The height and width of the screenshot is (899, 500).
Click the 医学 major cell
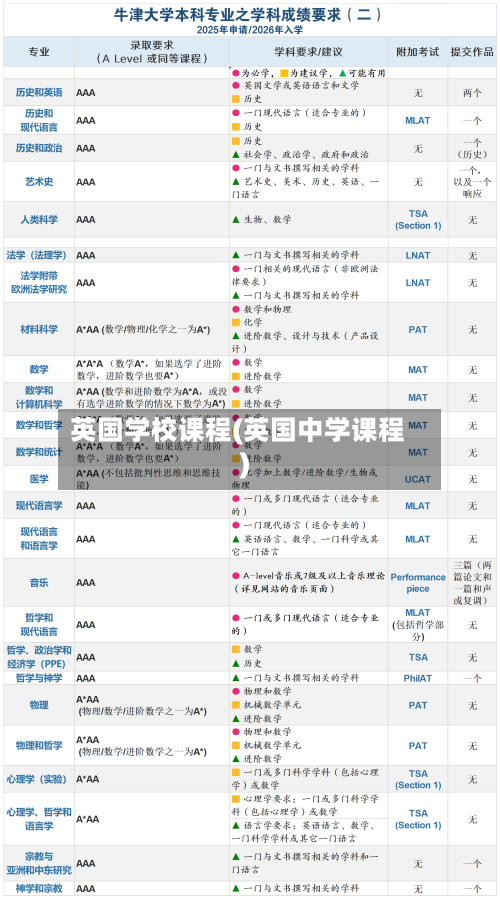[39, 479]
